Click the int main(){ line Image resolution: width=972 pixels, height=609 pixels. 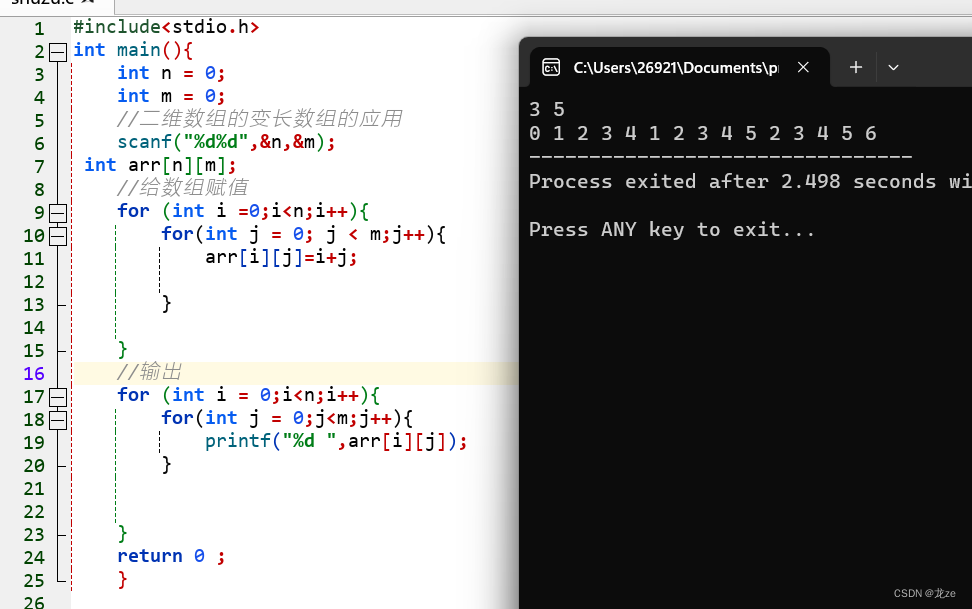133,50
